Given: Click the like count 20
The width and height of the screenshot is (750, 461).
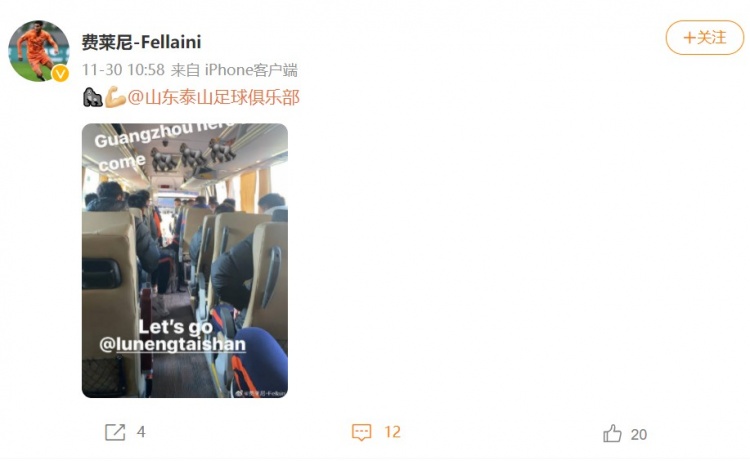Looking at the screenshot, I should (x=639, y=434).
